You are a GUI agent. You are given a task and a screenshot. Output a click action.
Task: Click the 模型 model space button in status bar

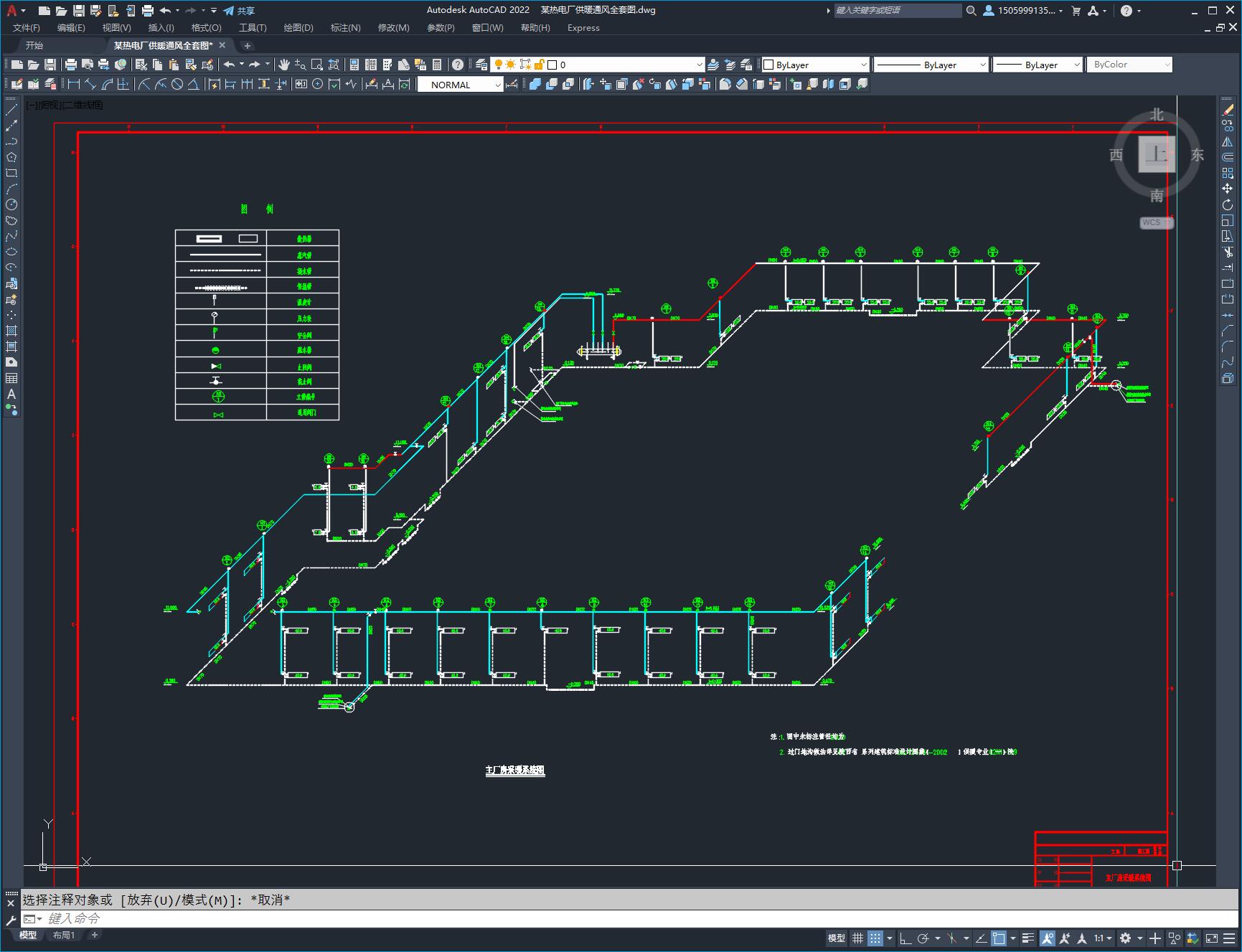pos(836,938)
